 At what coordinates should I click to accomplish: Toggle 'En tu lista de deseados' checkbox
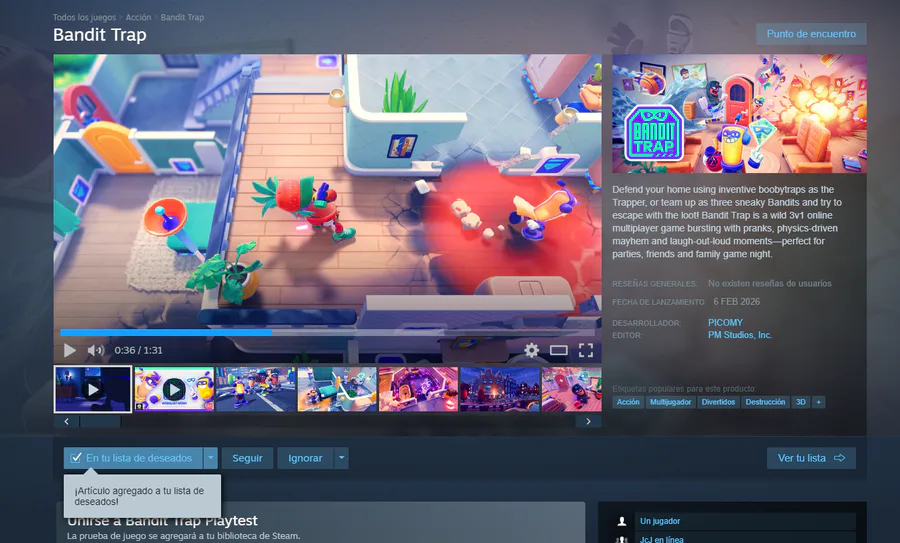[76, 458]
